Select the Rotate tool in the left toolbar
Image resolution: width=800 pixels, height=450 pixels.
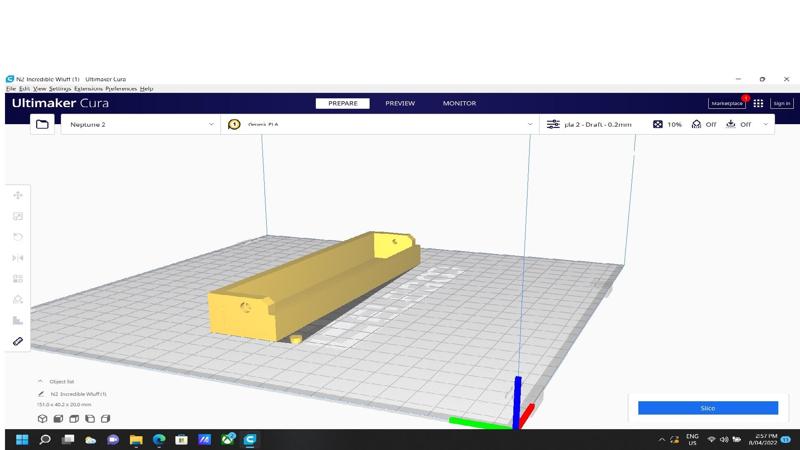(18, 237)
